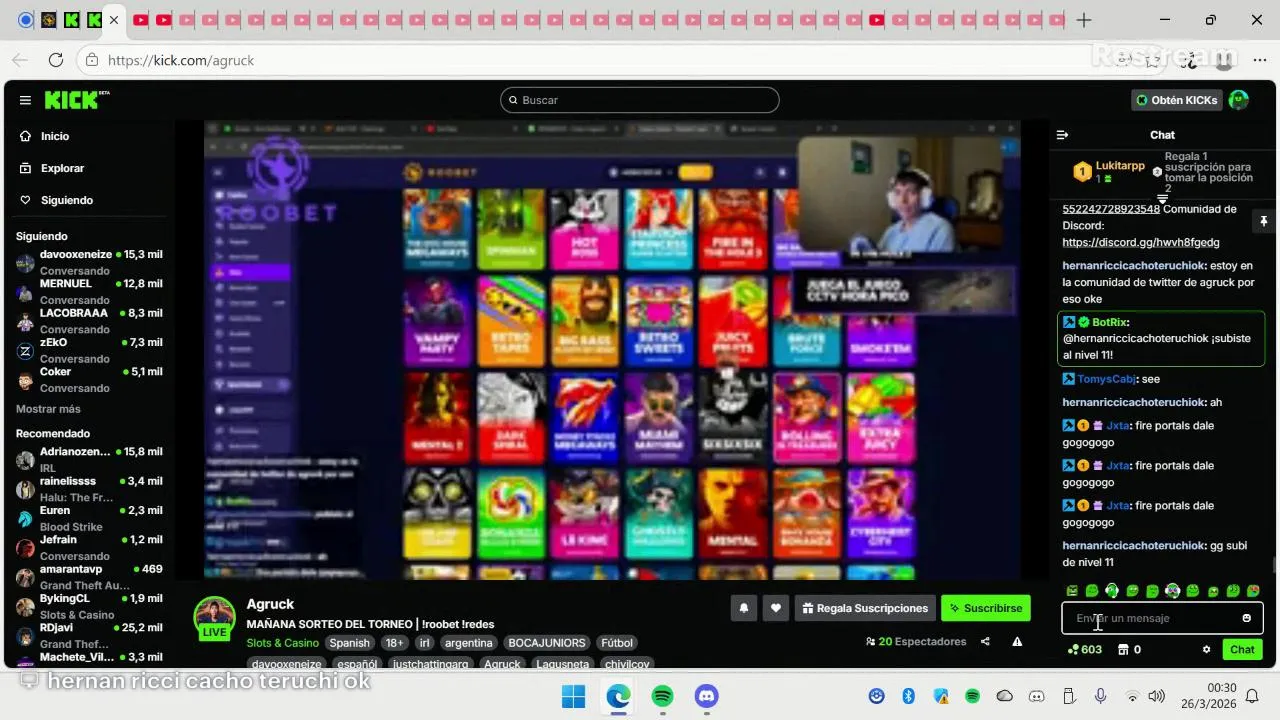
Task: Click the report warning triangle icon
Action: 1017,642
